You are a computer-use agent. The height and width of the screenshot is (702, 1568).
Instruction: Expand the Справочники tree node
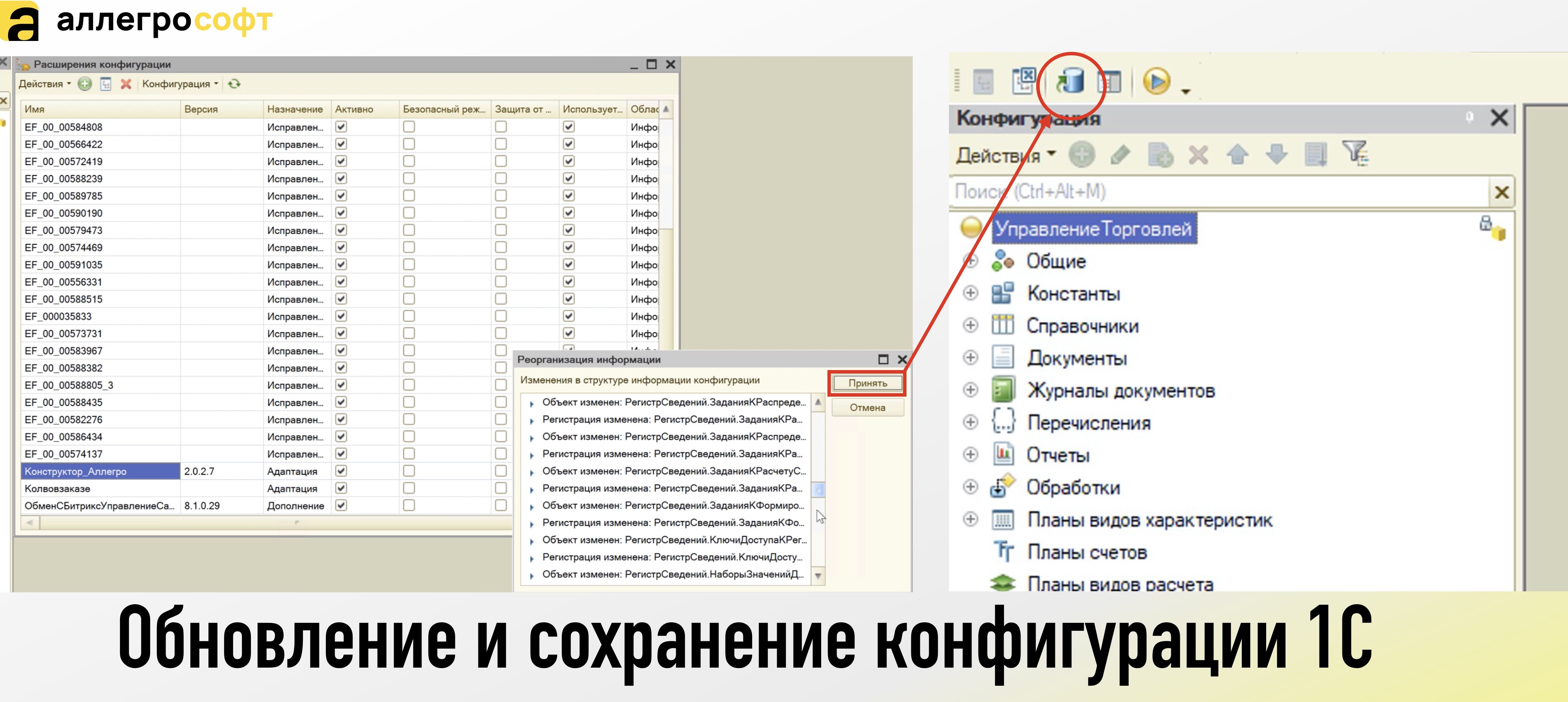[970, 325]
